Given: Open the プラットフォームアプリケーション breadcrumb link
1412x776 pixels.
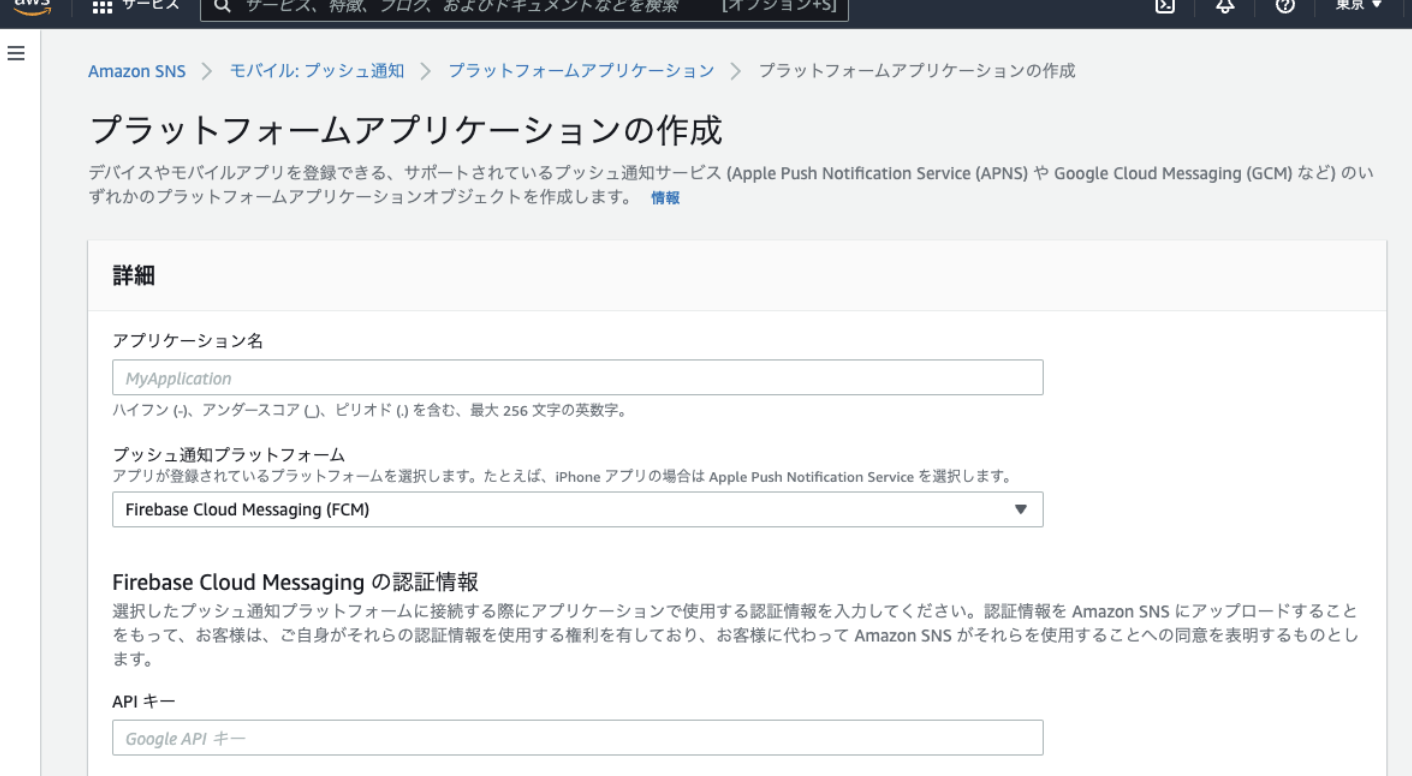Looking at the screenshot, I should (581, 71).
